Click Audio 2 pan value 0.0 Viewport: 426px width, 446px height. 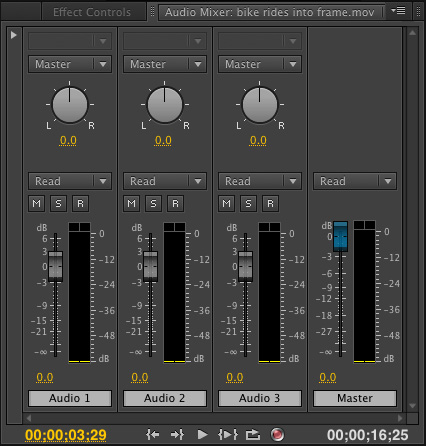[163, 141]
